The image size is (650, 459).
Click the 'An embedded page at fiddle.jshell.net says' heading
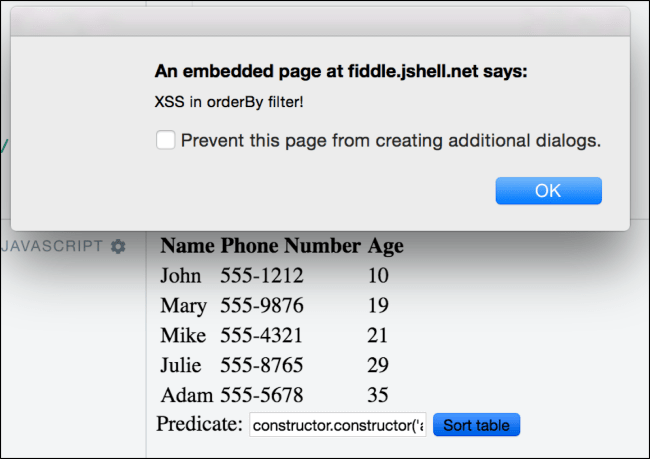point(341,71)
